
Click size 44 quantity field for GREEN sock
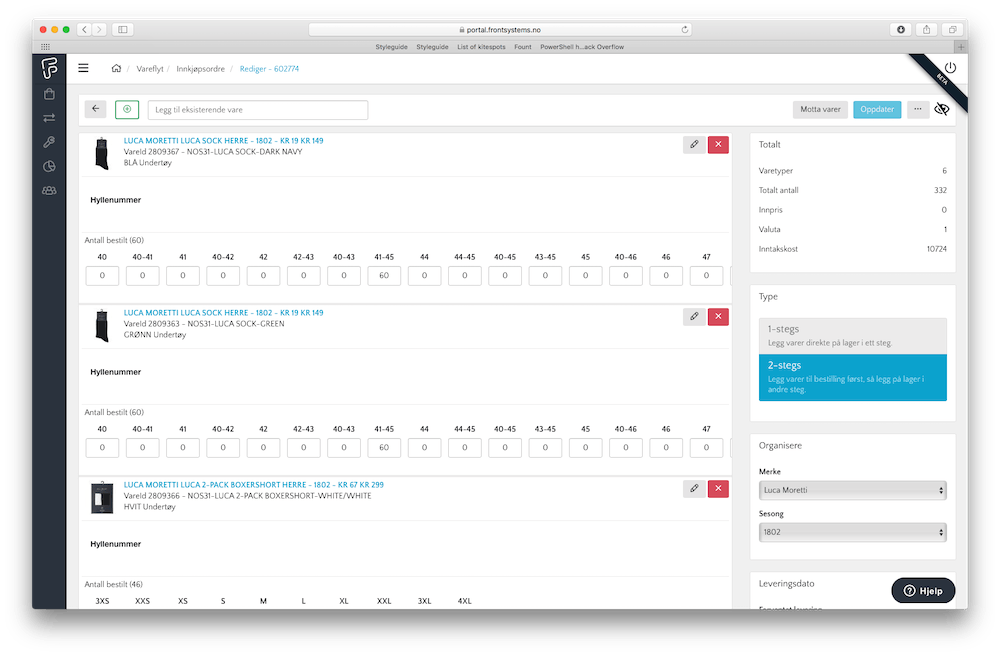click(424, 448)
